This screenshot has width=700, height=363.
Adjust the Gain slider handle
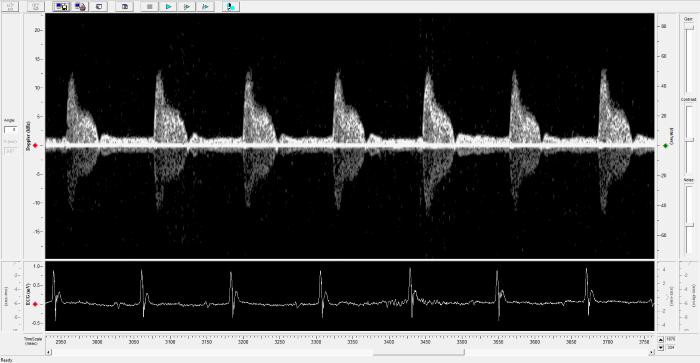coord(690,28)
